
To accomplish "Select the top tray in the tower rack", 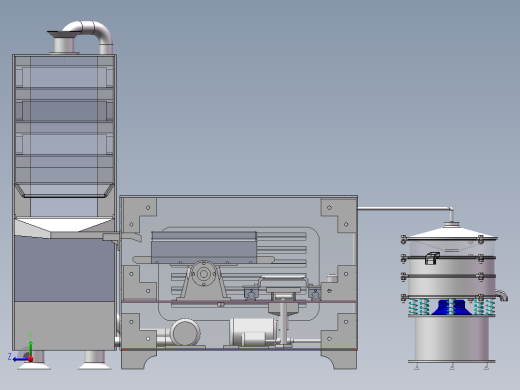I will [64, 77].
